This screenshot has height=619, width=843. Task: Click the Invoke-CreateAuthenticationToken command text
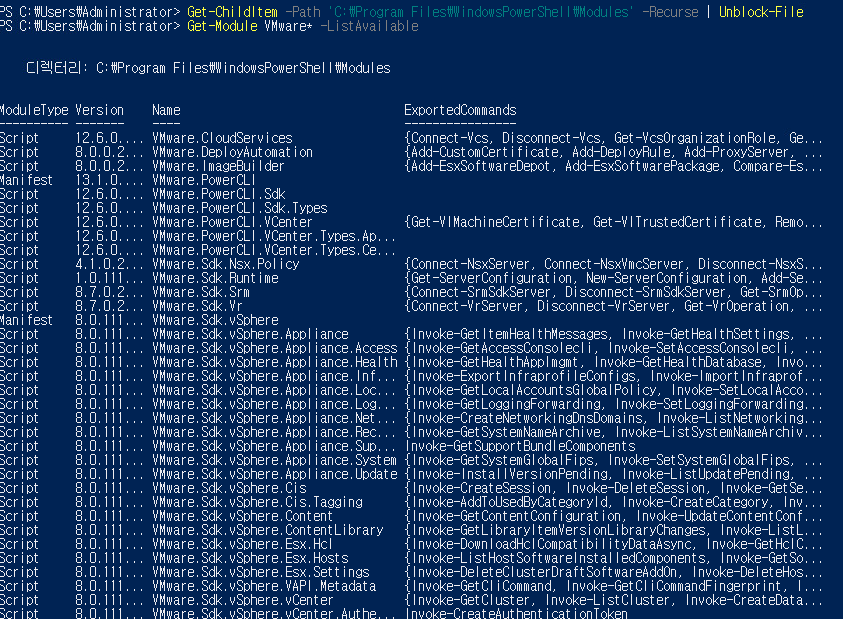tap(517, 613)
